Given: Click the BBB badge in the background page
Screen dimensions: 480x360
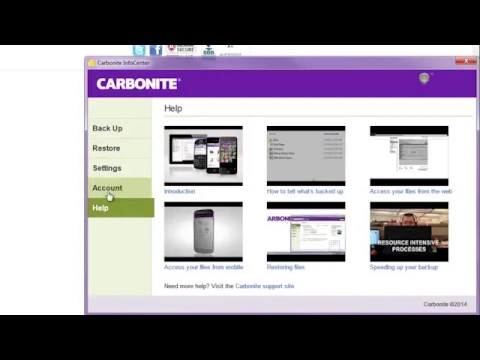Looking at the screenshot, I should [209, 51].
